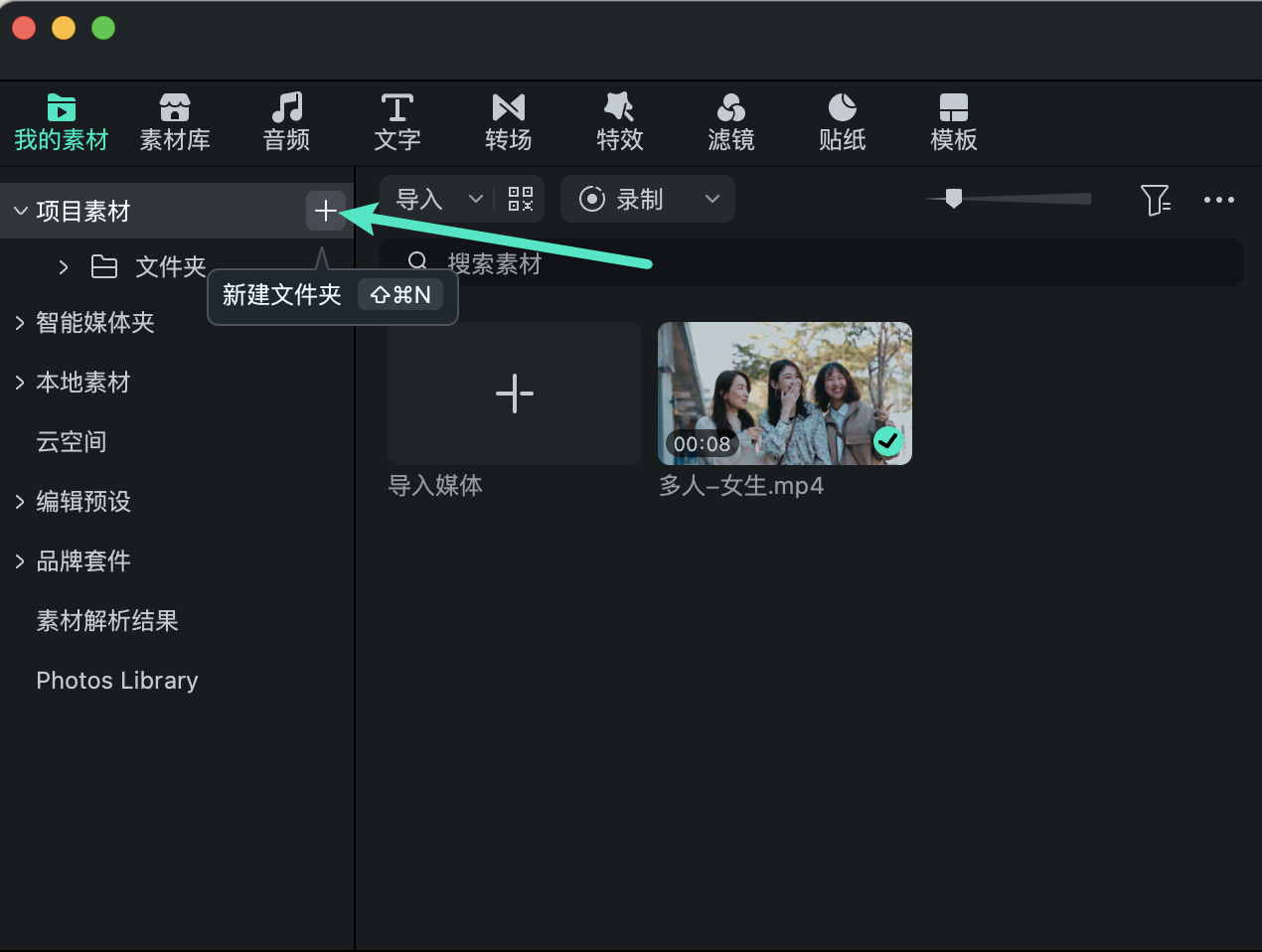Expand the 本地素材 section
The width and height of the screenshot is (1262, 952).
20,383
